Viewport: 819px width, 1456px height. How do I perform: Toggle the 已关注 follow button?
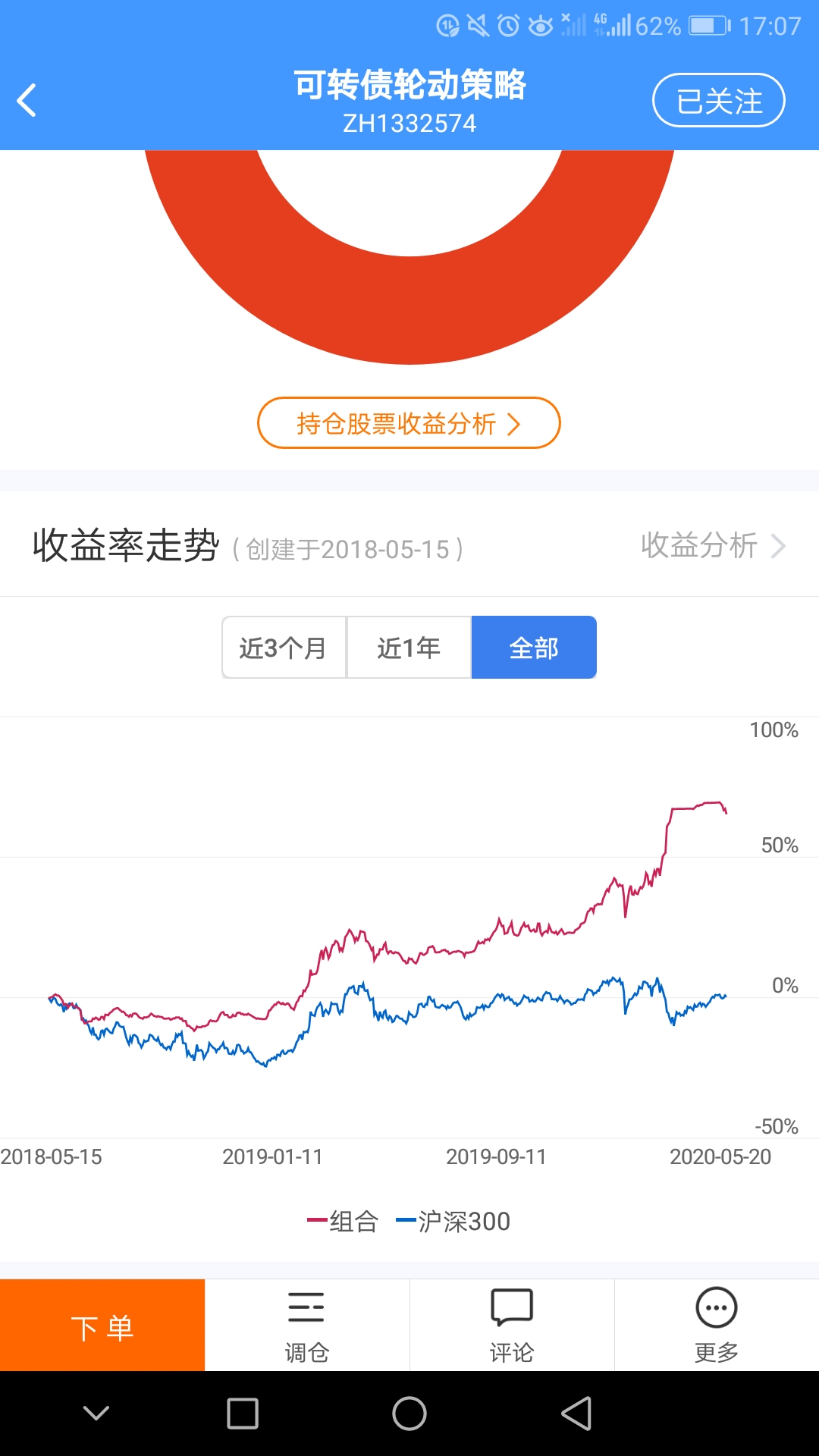click(x=718, y=100)
